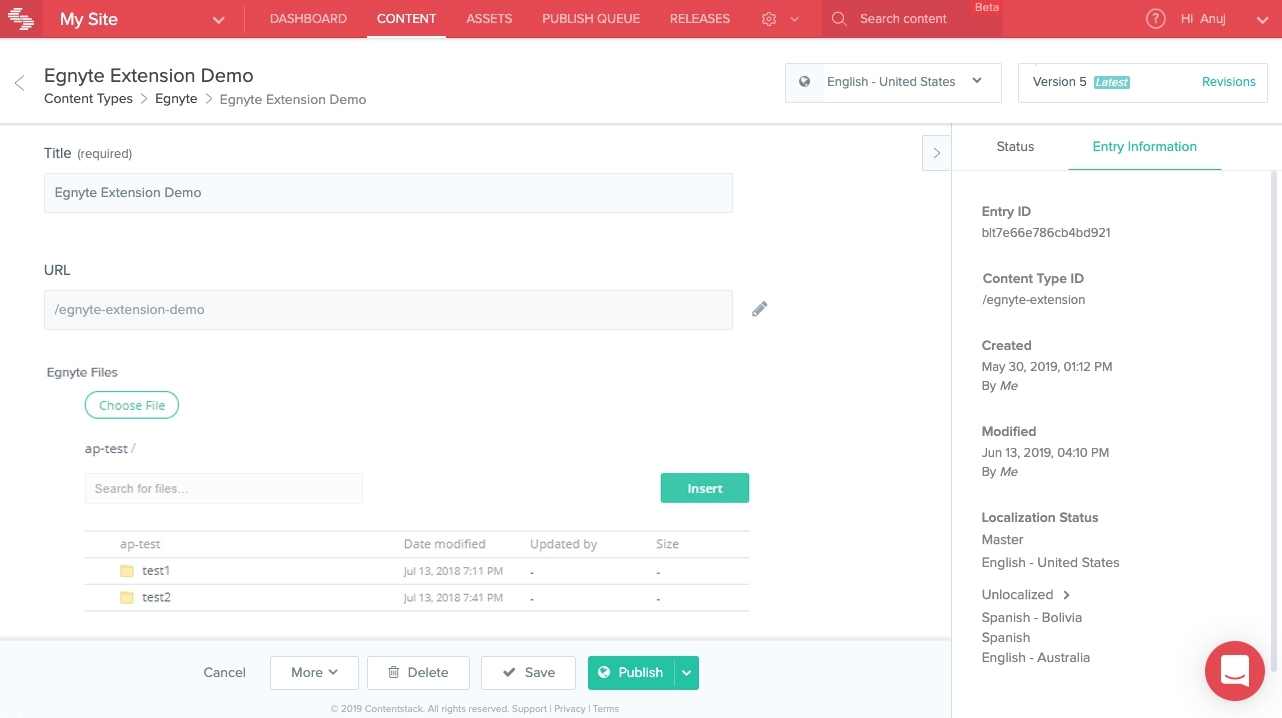Sort by Date modified column header
This screenshot has width=1282, height=718.
[x=445, y=545]
